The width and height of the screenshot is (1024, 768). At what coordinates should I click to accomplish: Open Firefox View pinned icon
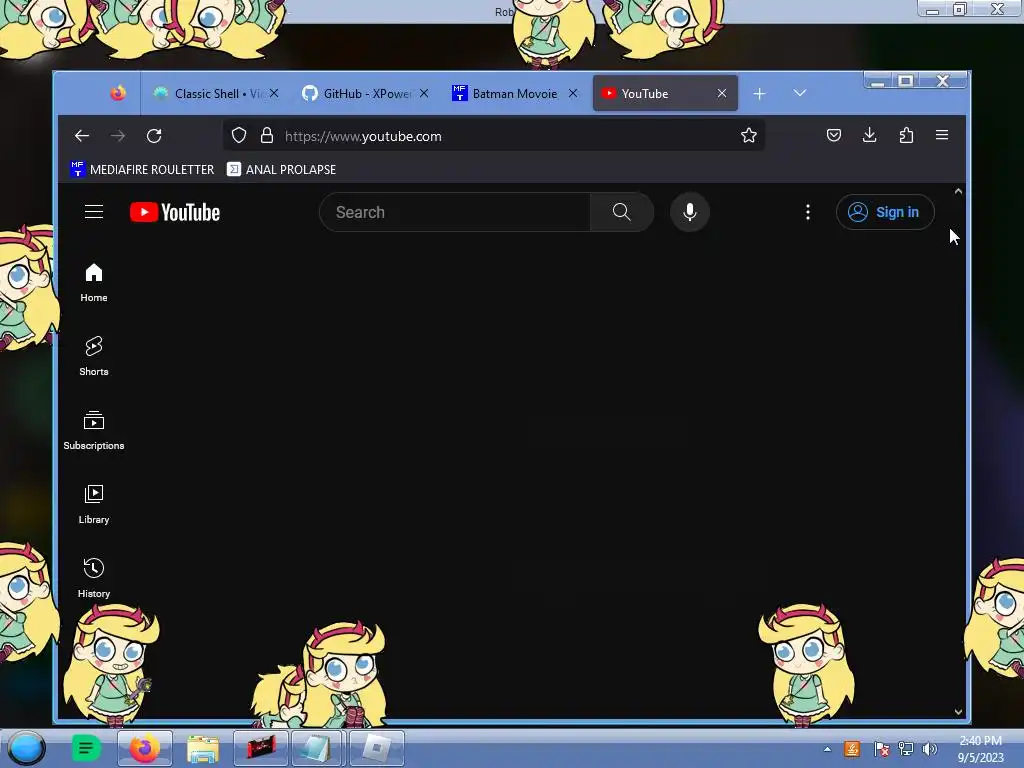118,93
